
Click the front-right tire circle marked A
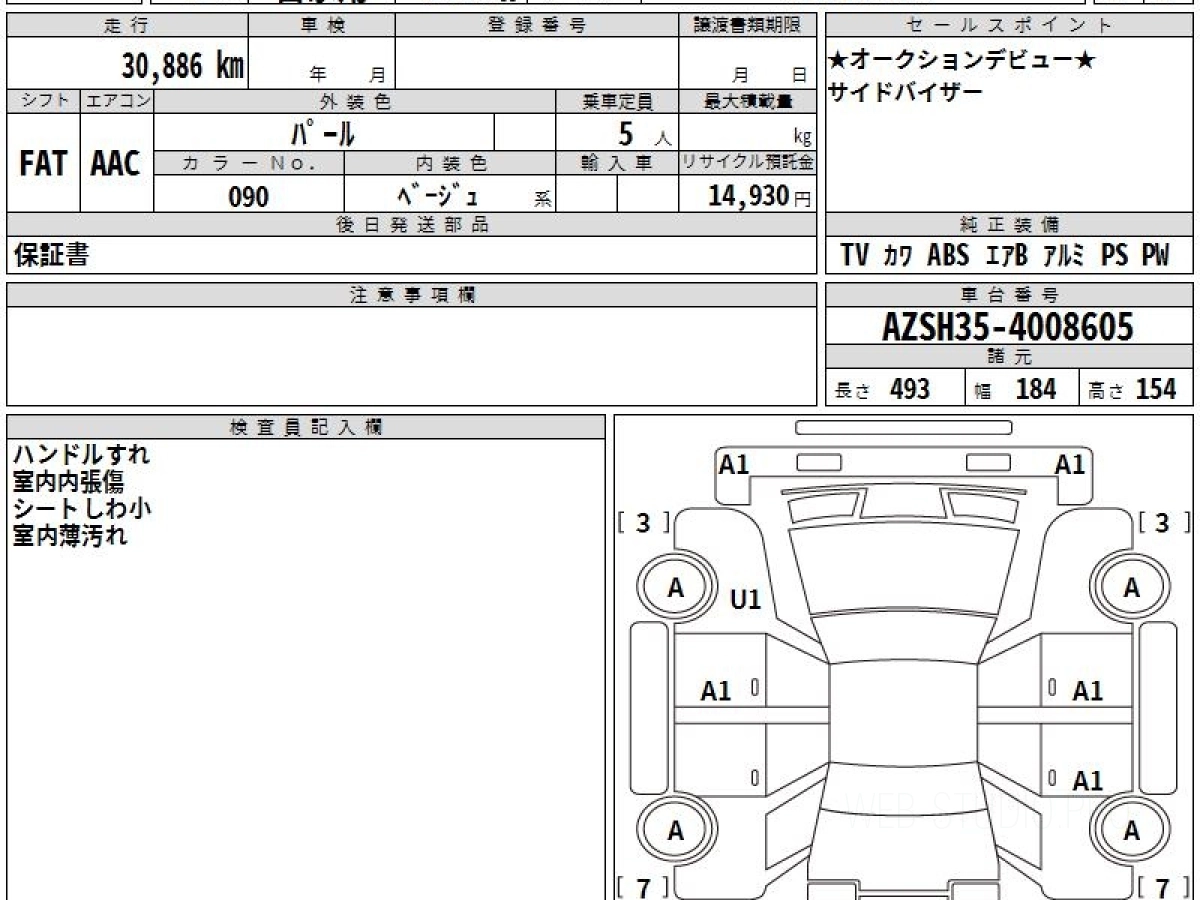[x=1131, y=589]
